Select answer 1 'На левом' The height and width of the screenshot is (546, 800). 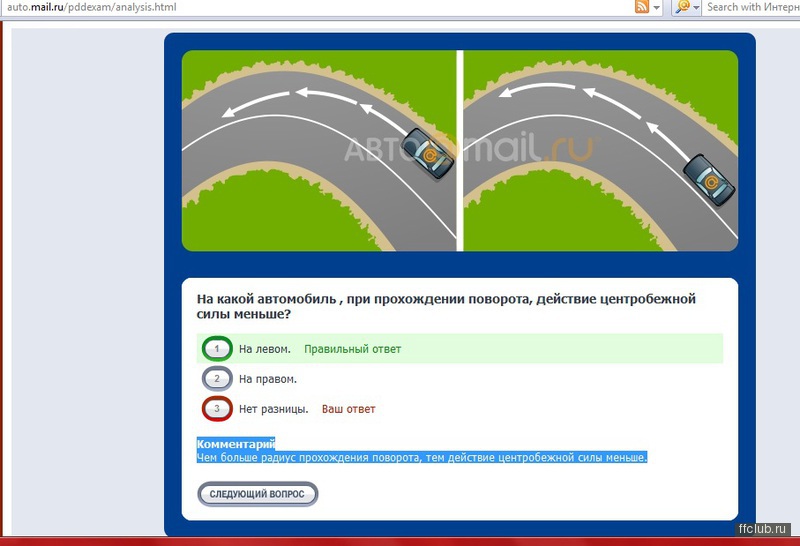point(217,349)
